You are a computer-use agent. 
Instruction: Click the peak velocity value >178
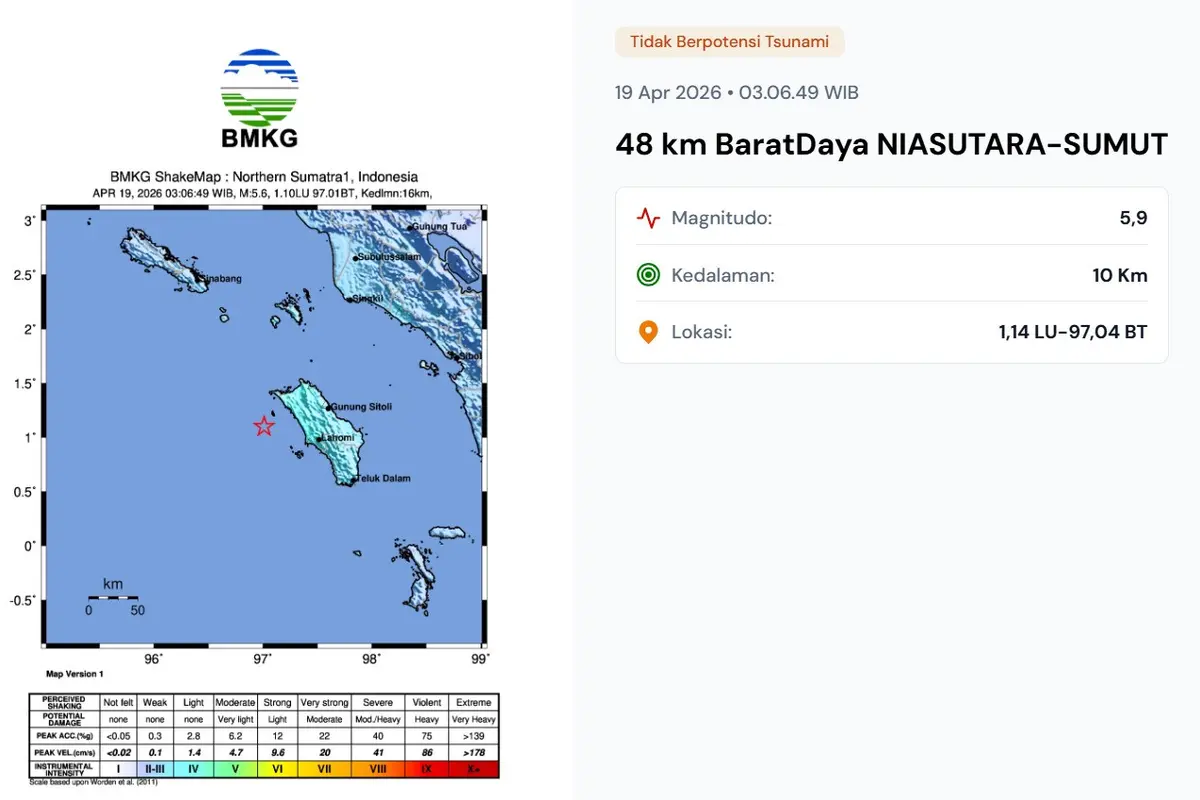474,752
